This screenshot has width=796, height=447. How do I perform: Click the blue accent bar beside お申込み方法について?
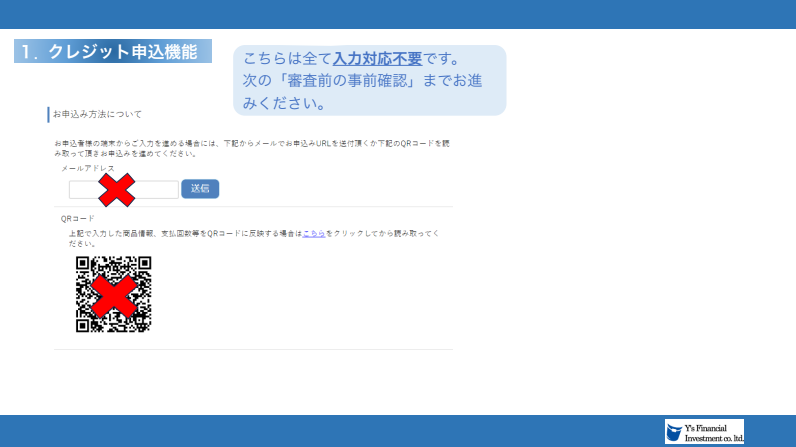[48, 114]
